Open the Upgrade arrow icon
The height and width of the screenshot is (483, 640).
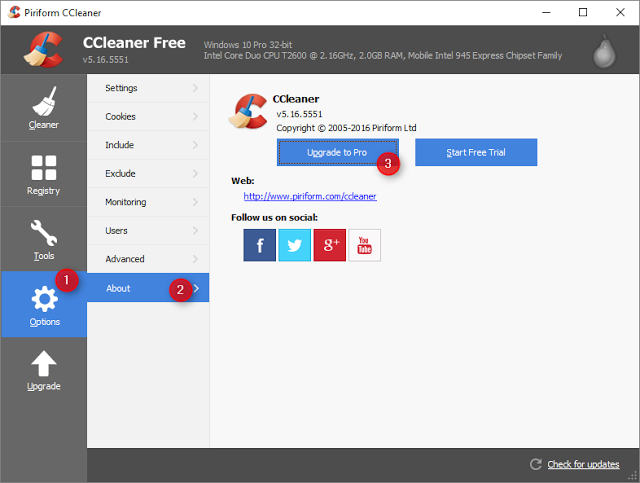tap(44, 363)
